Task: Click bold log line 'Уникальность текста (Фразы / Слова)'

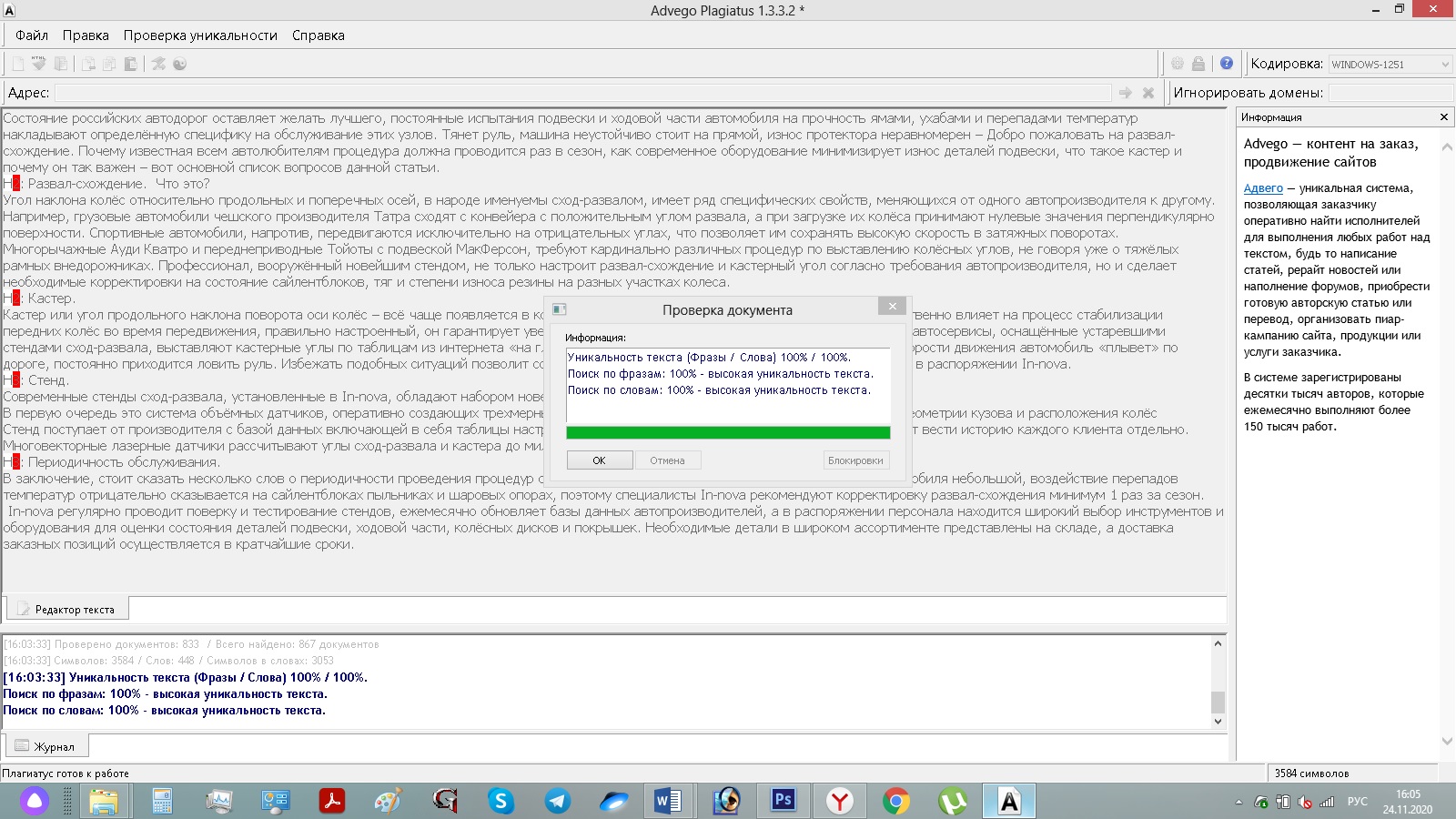Action: (x=185, y=677)
